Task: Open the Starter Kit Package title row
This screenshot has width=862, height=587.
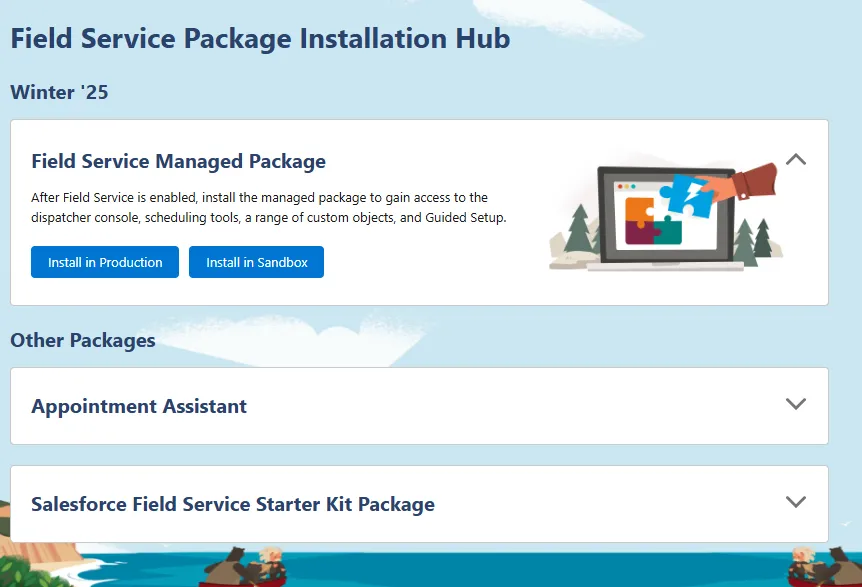Action: point(233,504)
